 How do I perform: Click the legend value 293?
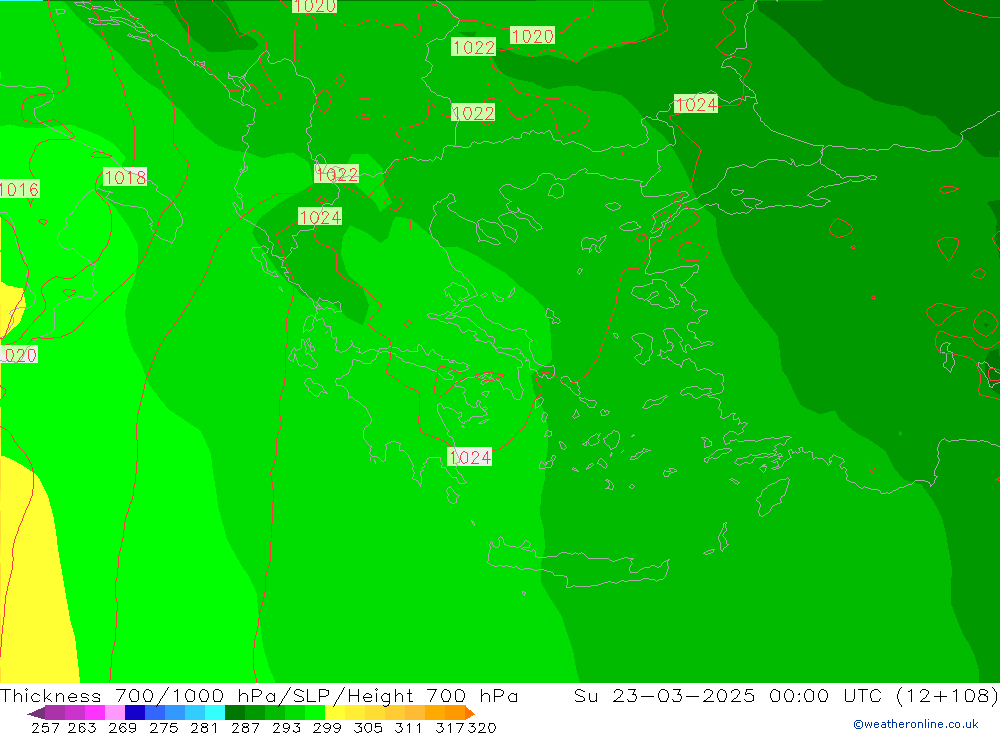(286, 727)
